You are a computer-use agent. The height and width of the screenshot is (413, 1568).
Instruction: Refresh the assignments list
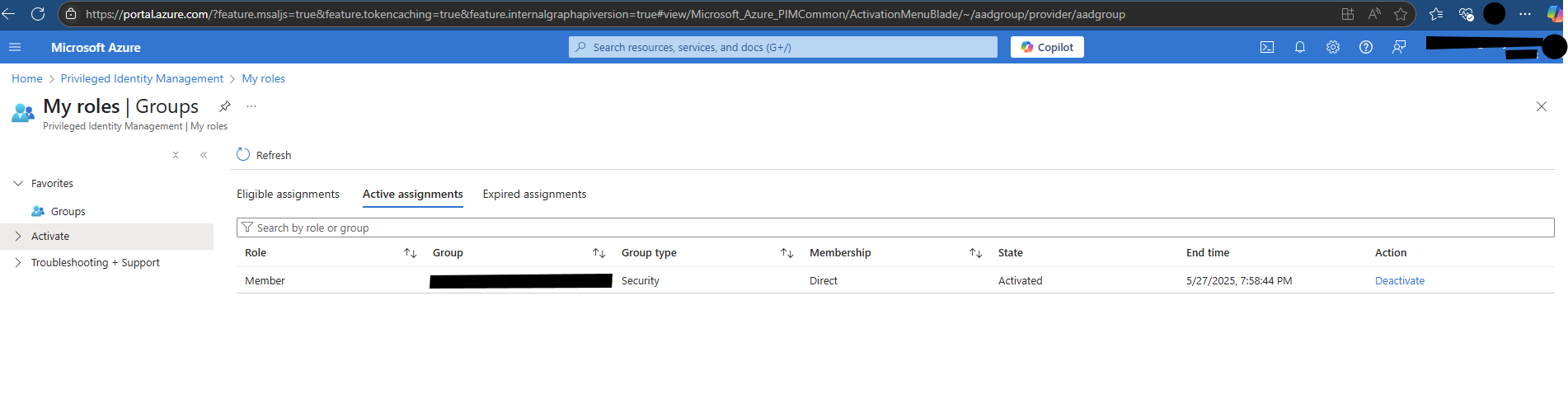click(x=264, y=155)
